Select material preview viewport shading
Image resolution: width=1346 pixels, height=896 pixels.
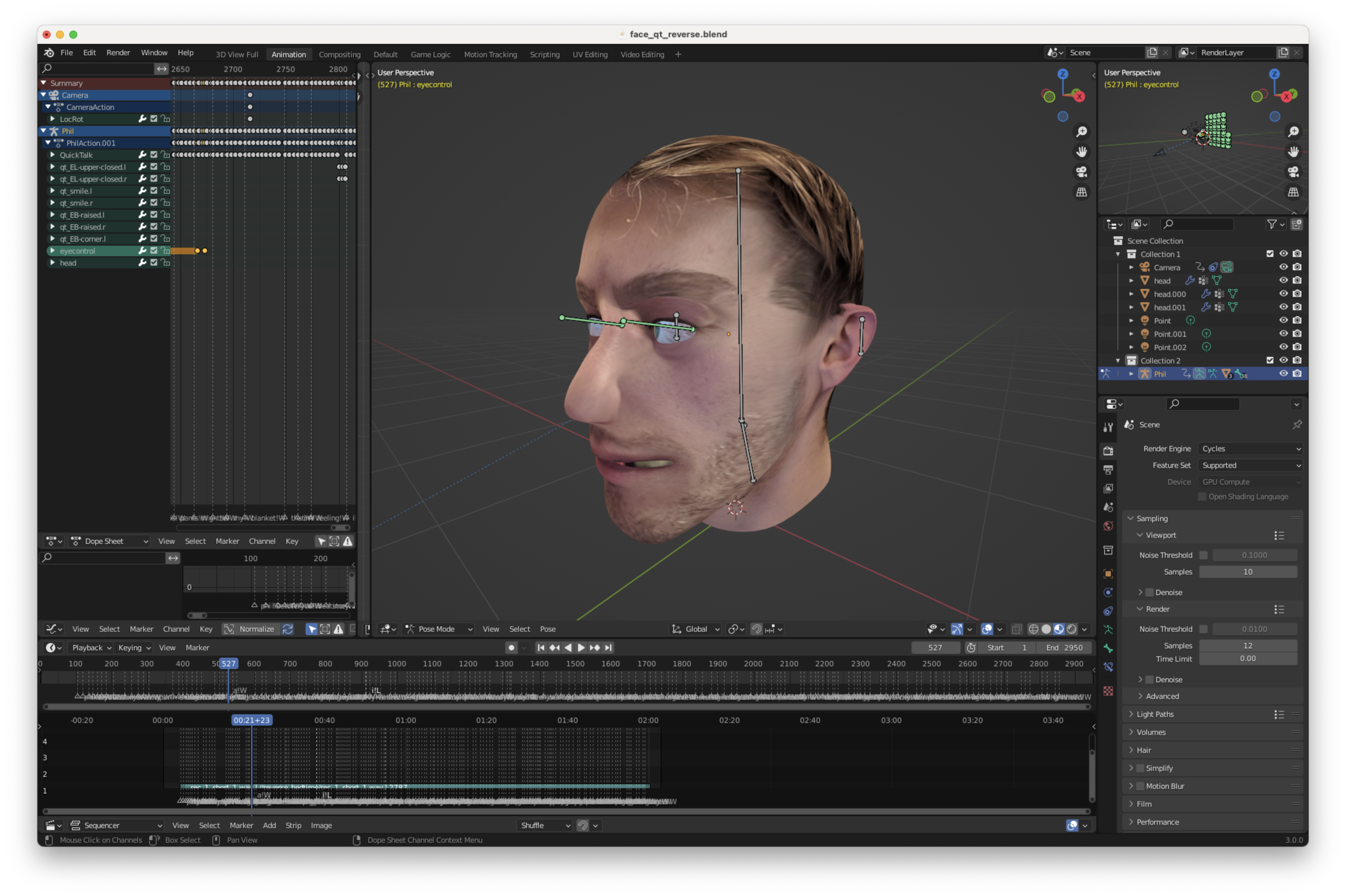coord(1059,629)
